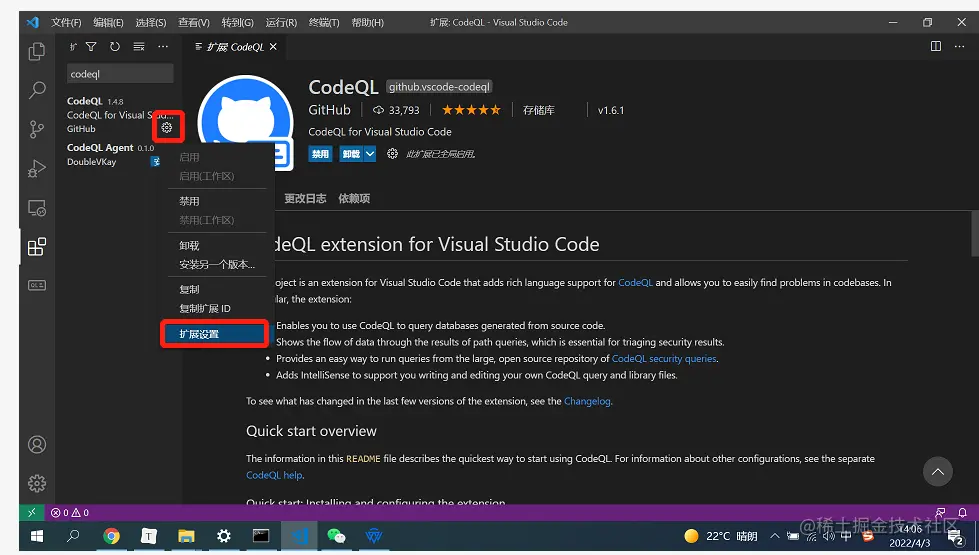The image size is (979, 555).
Task: Choose 复制扩展 ID from context menu
Action: [x=205, y=308]
